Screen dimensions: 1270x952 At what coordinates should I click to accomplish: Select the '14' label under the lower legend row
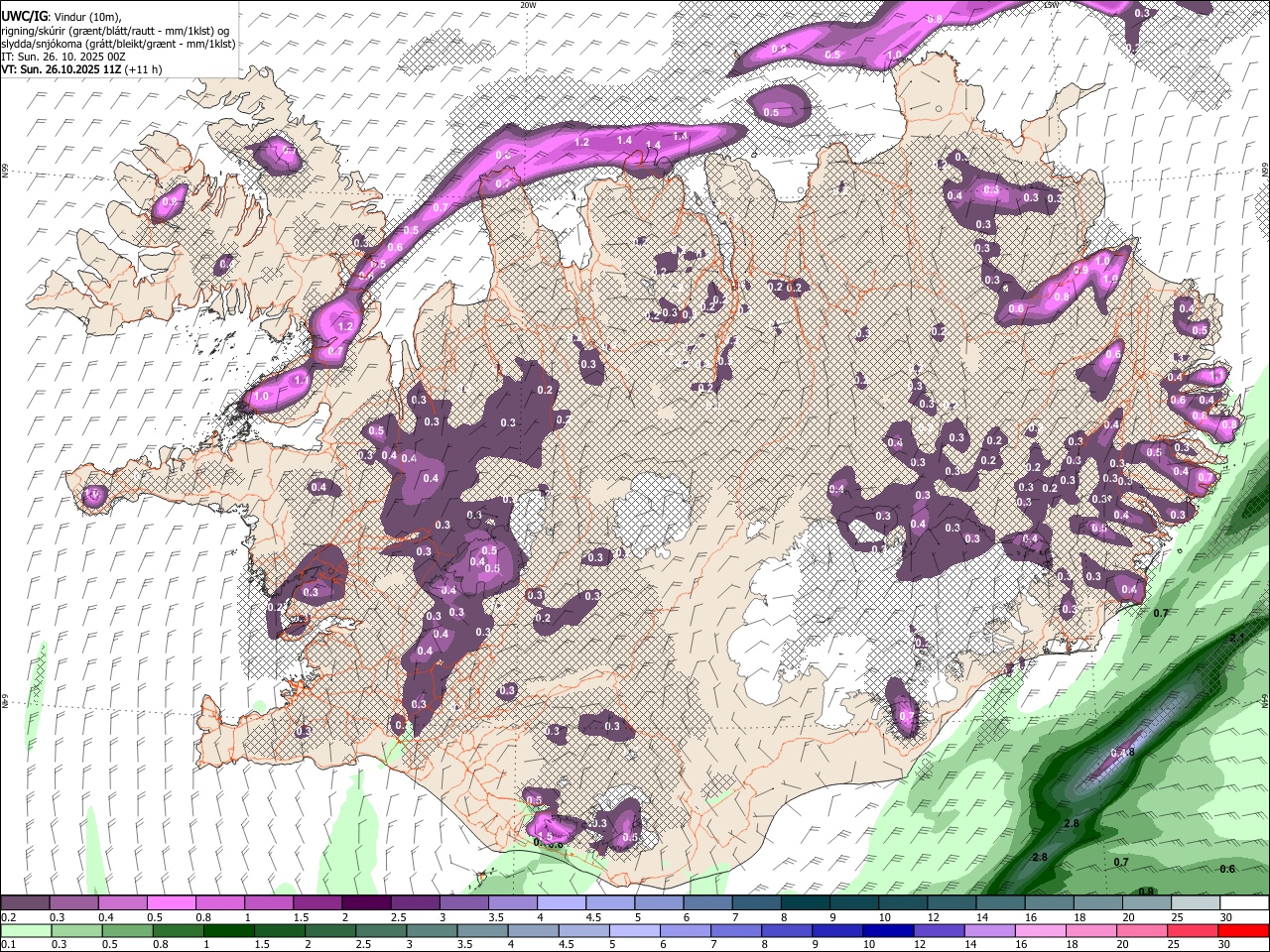(971, 944)
